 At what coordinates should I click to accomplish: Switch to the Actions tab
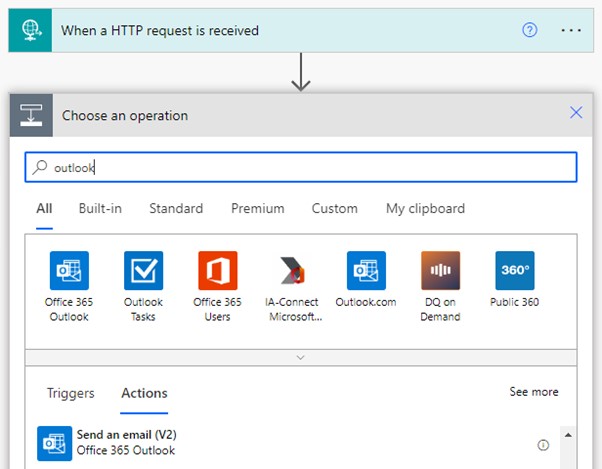[x=144, y=393]
